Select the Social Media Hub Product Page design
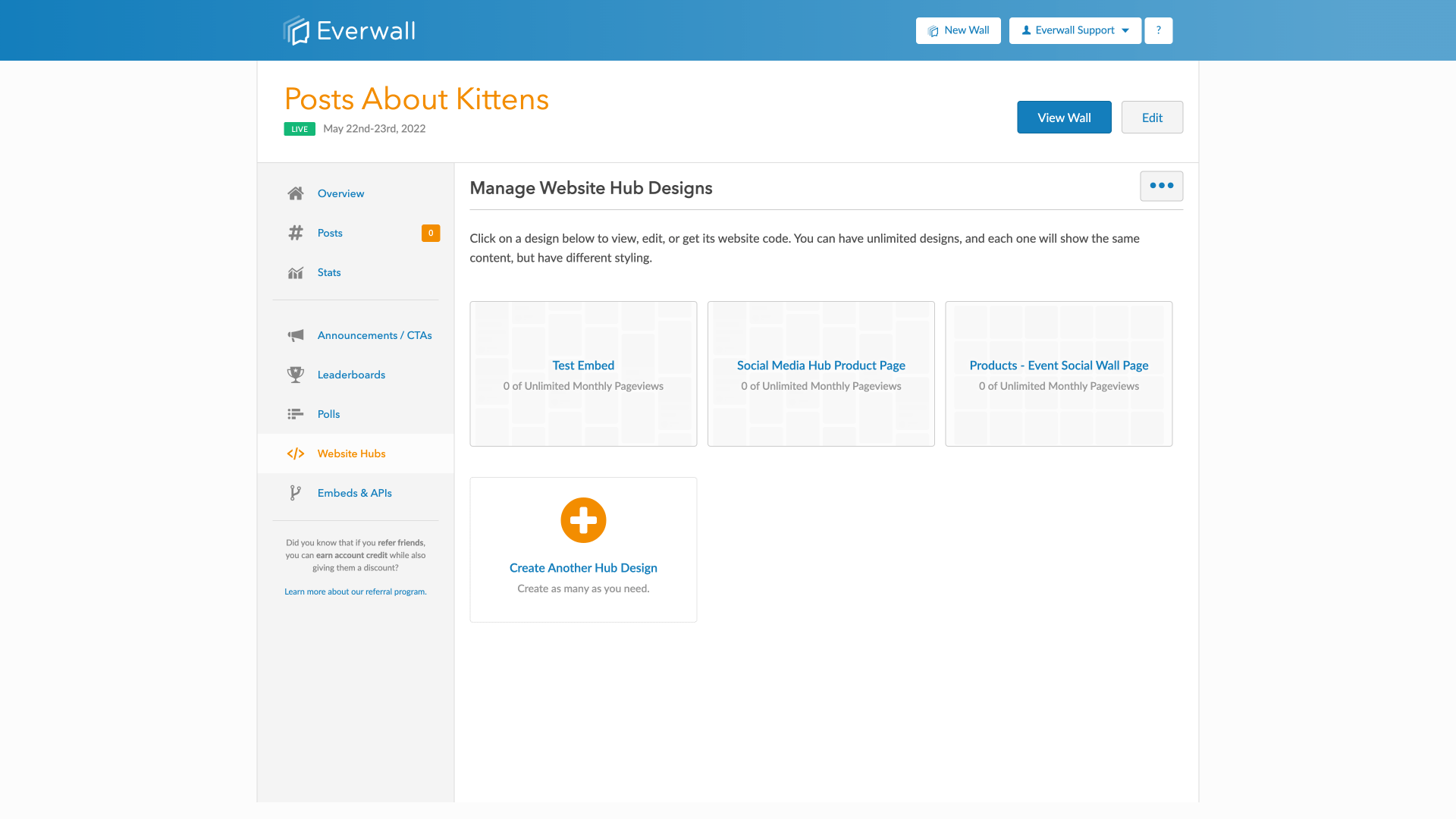 (x=821, y=373)
